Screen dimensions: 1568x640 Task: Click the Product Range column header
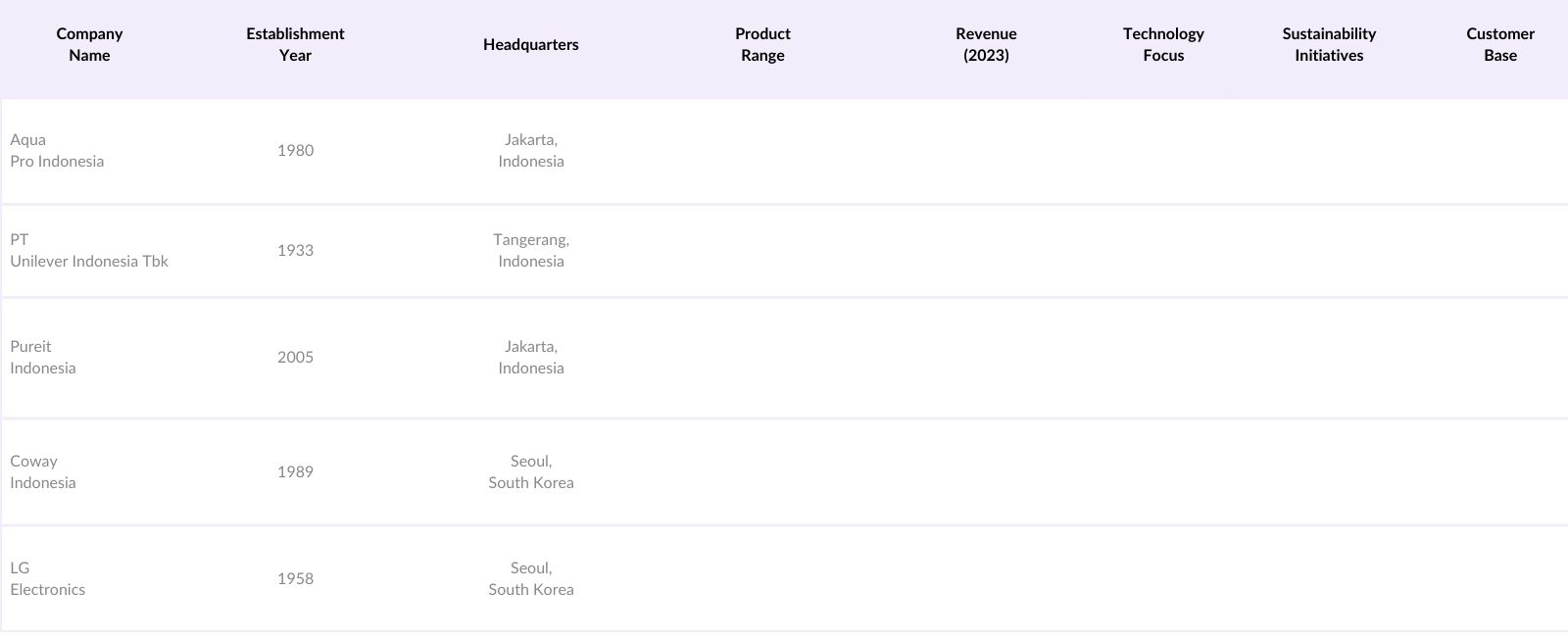[762, 45]
